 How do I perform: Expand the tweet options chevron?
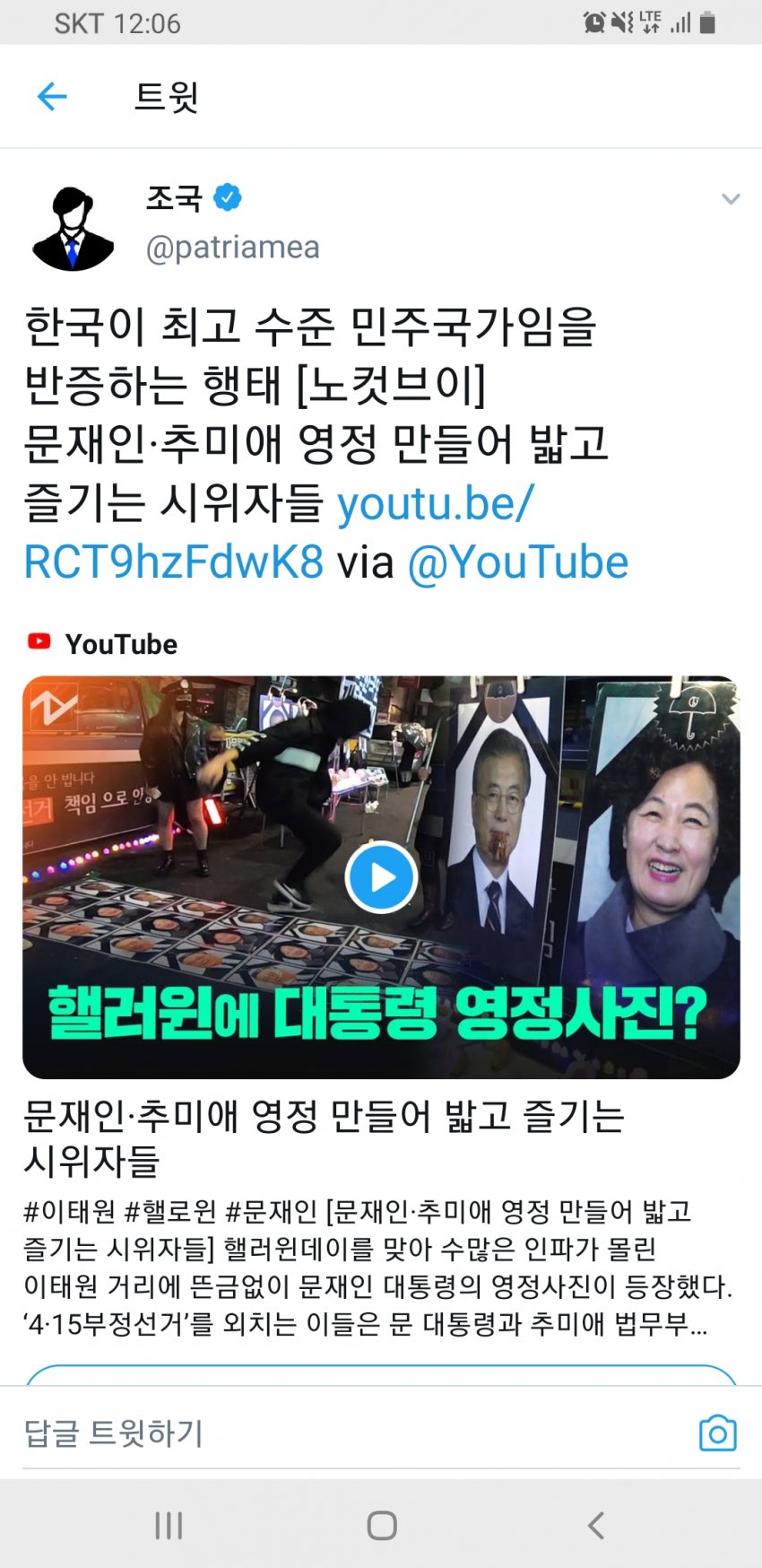click(731, 199)
